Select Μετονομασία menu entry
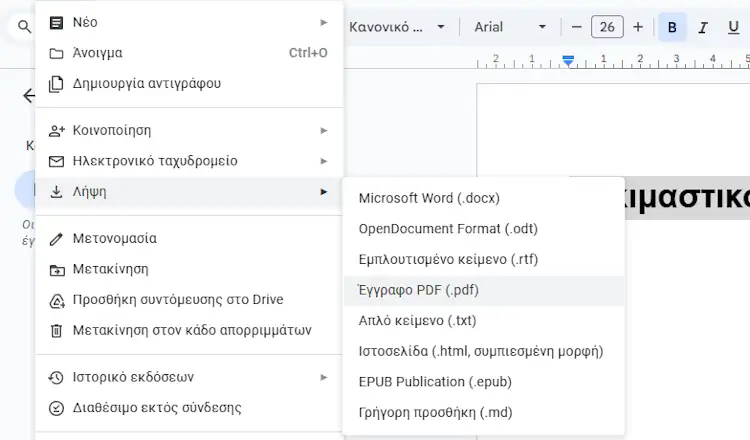This screenshot has width=750, height=440. coord(189,239)
